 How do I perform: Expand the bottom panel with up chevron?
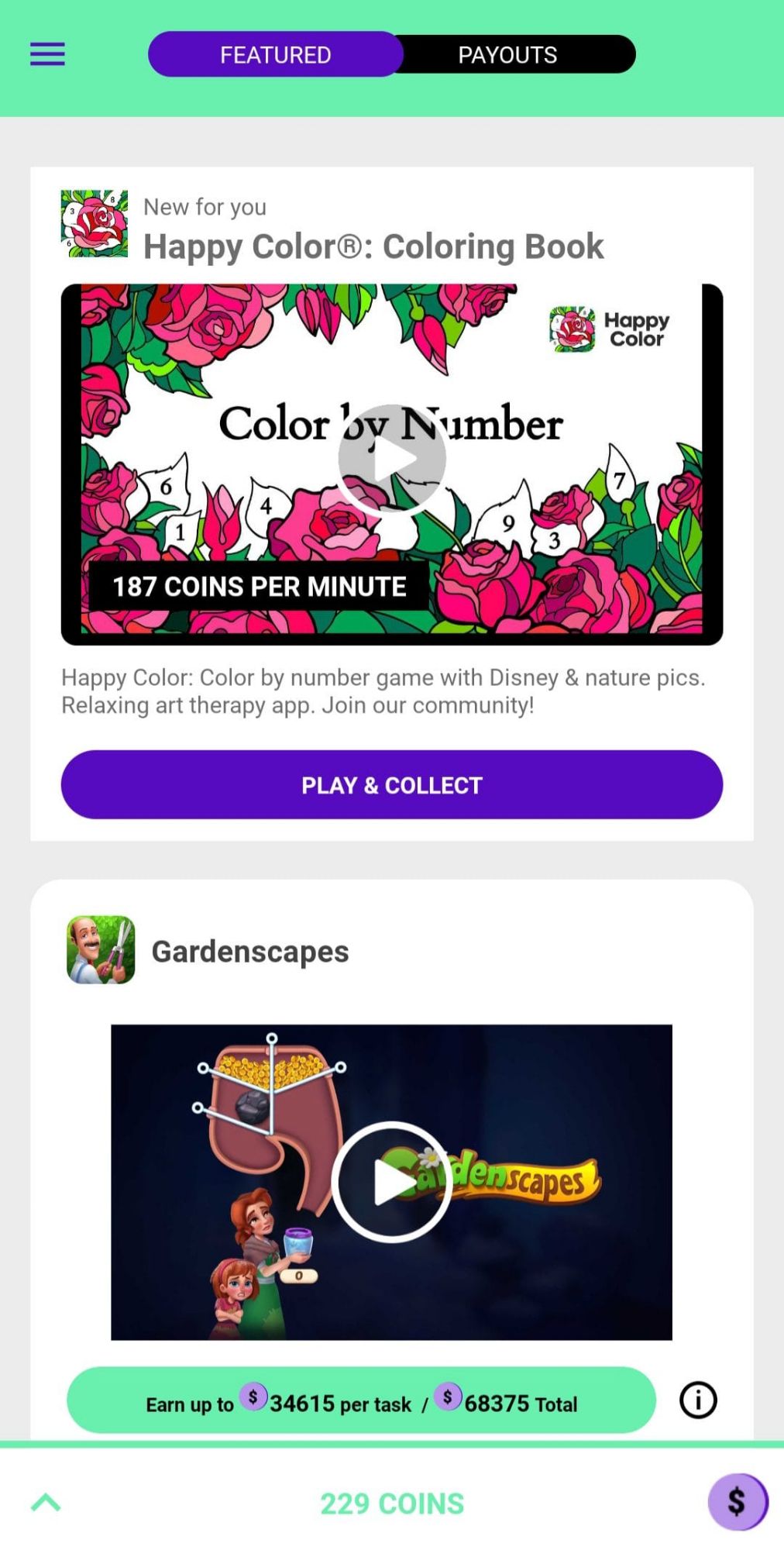click(46, 1503)
